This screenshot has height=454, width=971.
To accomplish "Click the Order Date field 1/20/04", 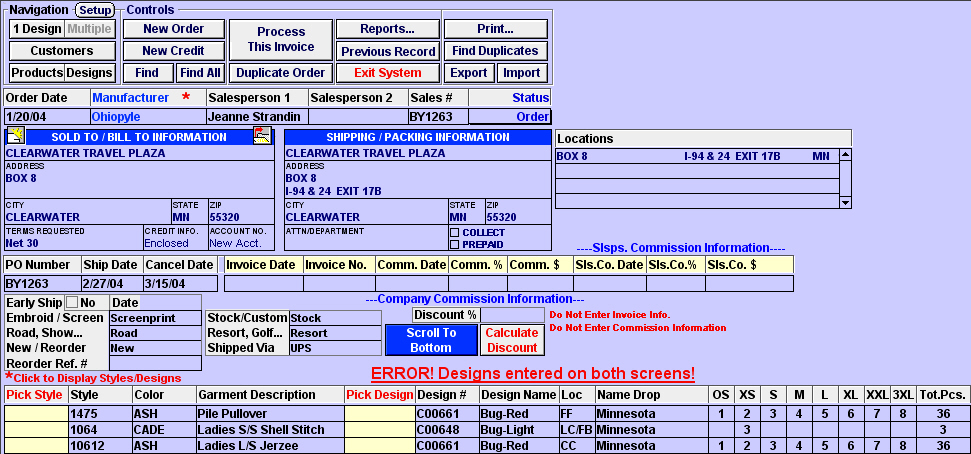I will (46, 116).
